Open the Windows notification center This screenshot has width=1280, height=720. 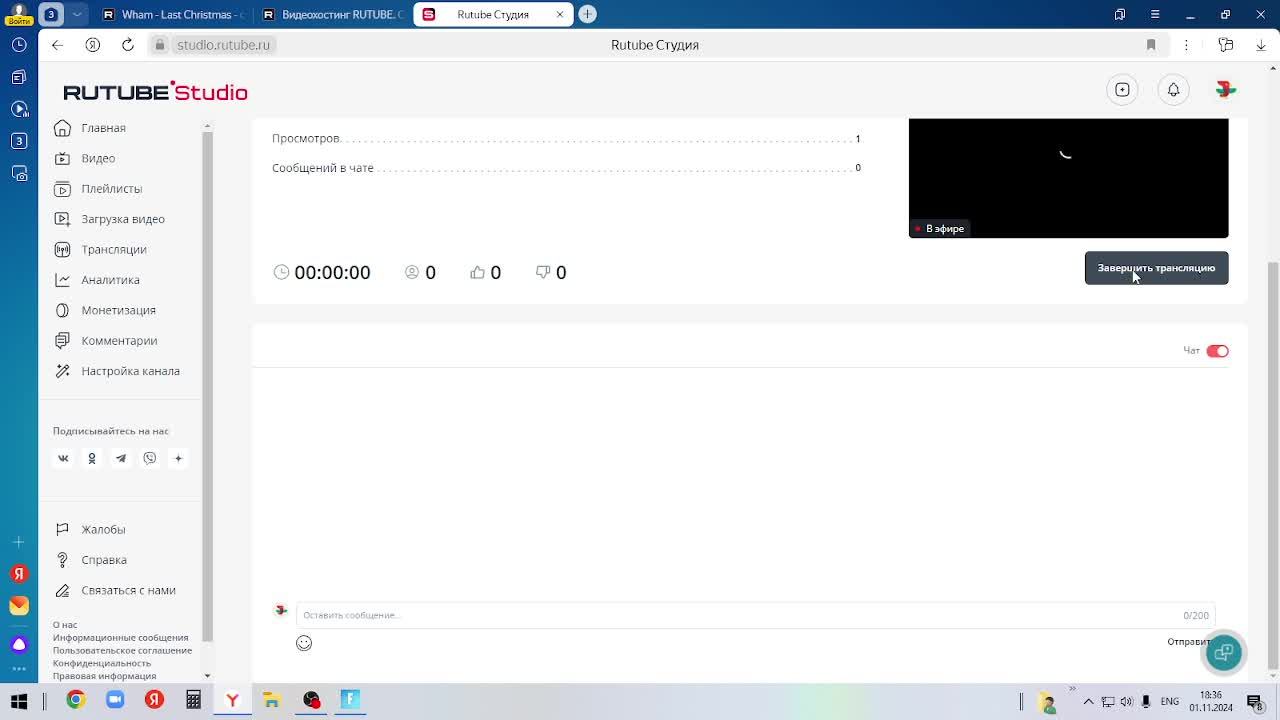tap(1254, 701)
